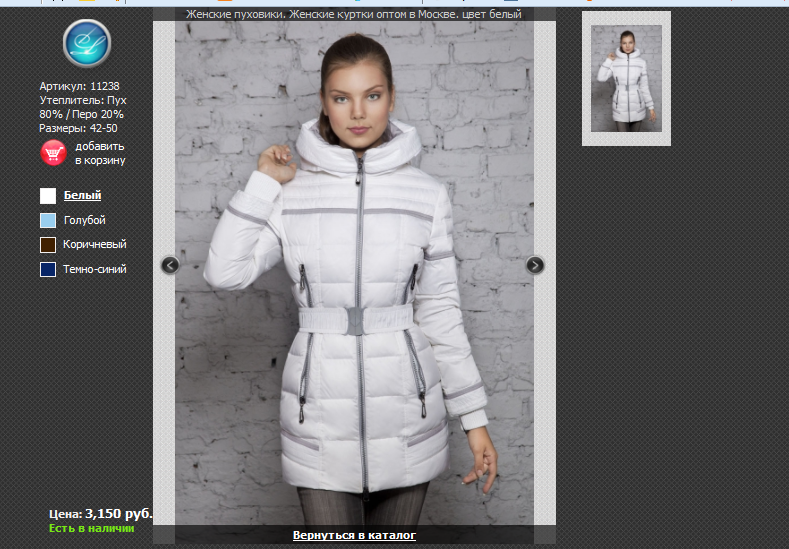Viewport: 789px width, 549px height.
Task: Select the light blue color swatch
Action: tap(48, 220)
